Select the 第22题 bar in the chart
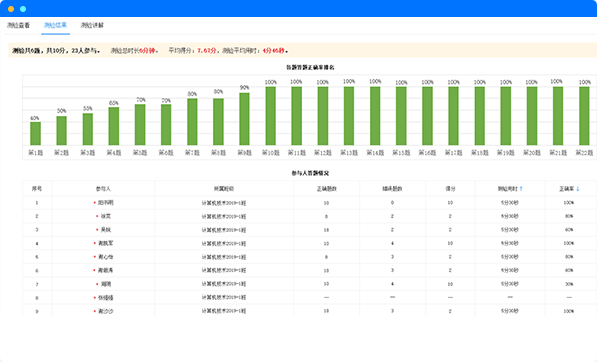The image size is (597, 362). (584, 116)
